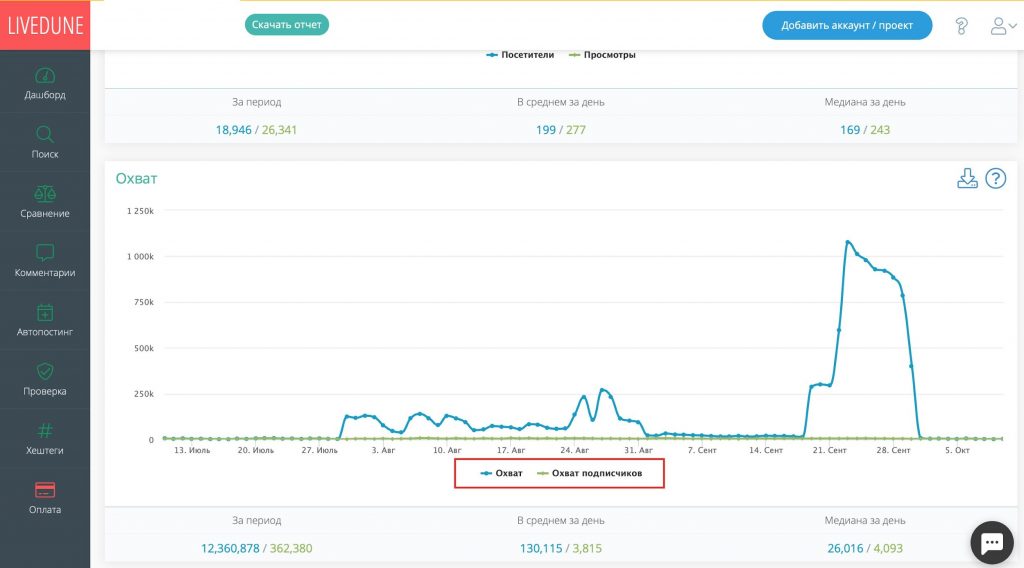Open the live chat widget
This screenshot has height=568, width=1024.
991,542
